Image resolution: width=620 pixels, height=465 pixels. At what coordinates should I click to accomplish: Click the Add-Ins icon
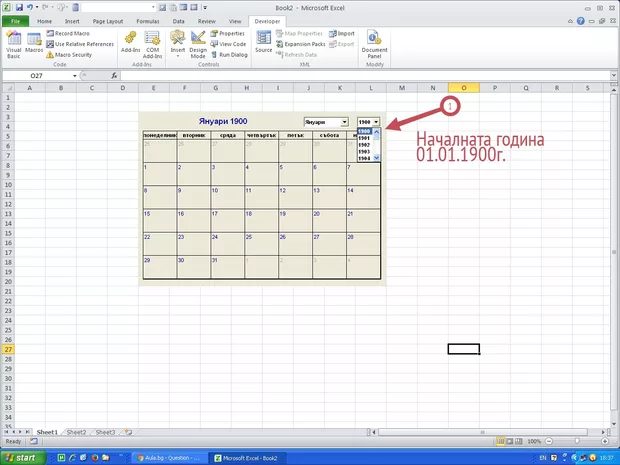131,44
